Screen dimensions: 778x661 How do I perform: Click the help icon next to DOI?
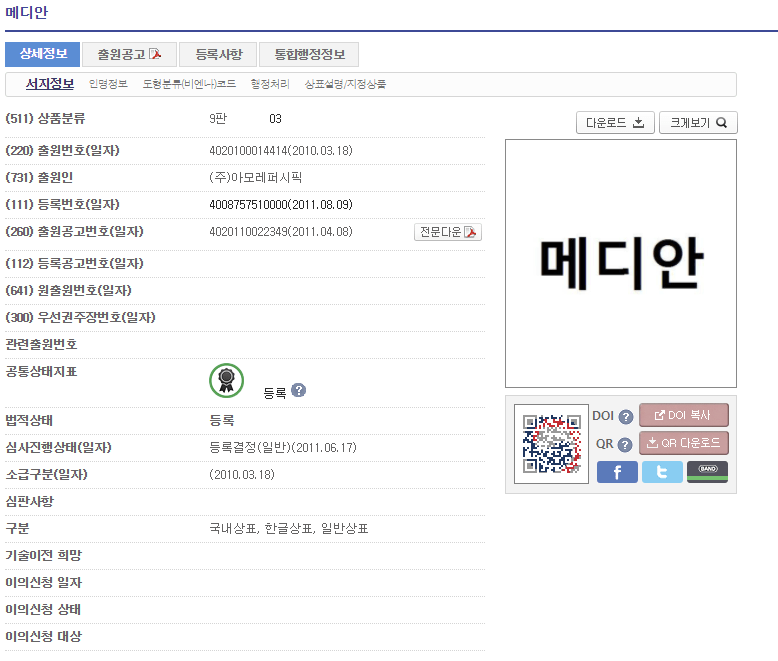click(x=626, y=417)
